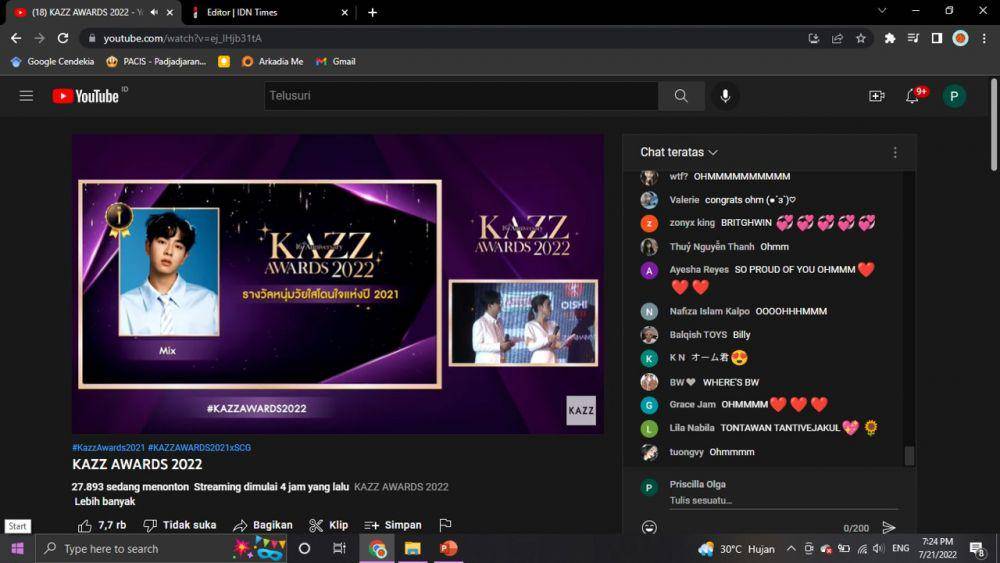Image resolution: width=1000 pixels, height=563 pixels.
Task: Open the Chat teratas dropdown
Action: pyautogui.click(x=679, y=152)
